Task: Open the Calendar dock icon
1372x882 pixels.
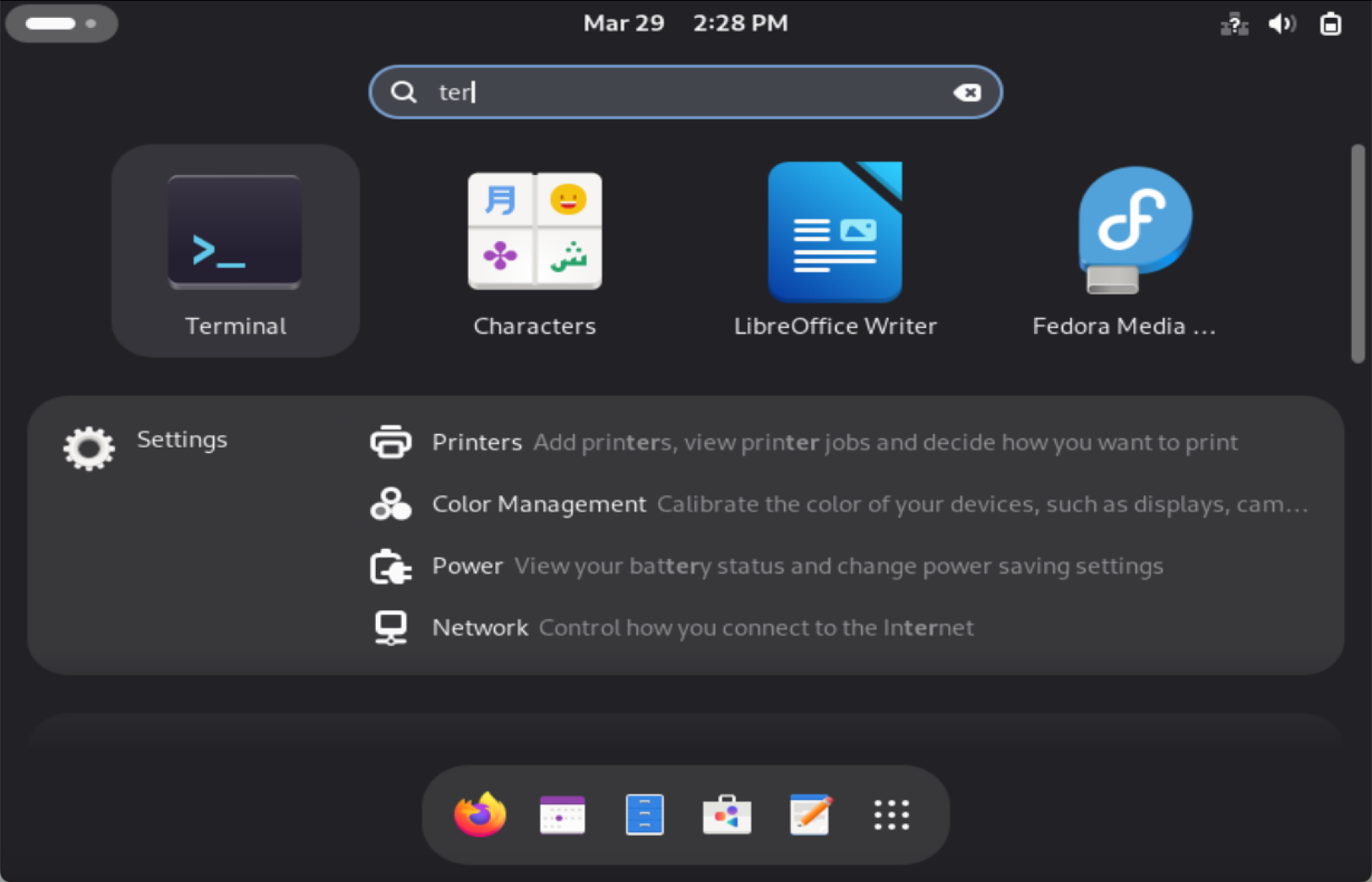Action: (x=562, y=814)
